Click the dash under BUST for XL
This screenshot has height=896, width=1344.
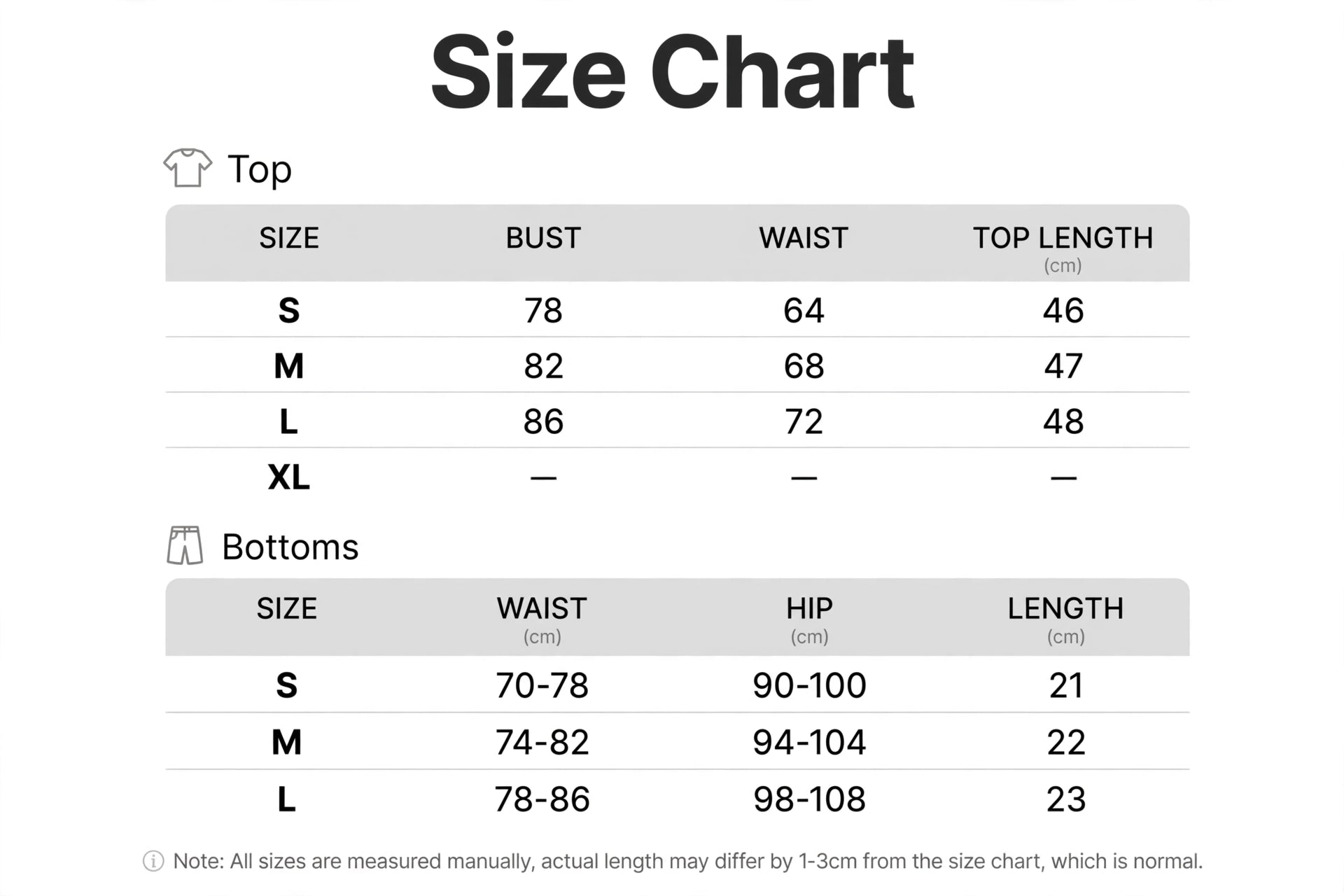pos(543,478)
